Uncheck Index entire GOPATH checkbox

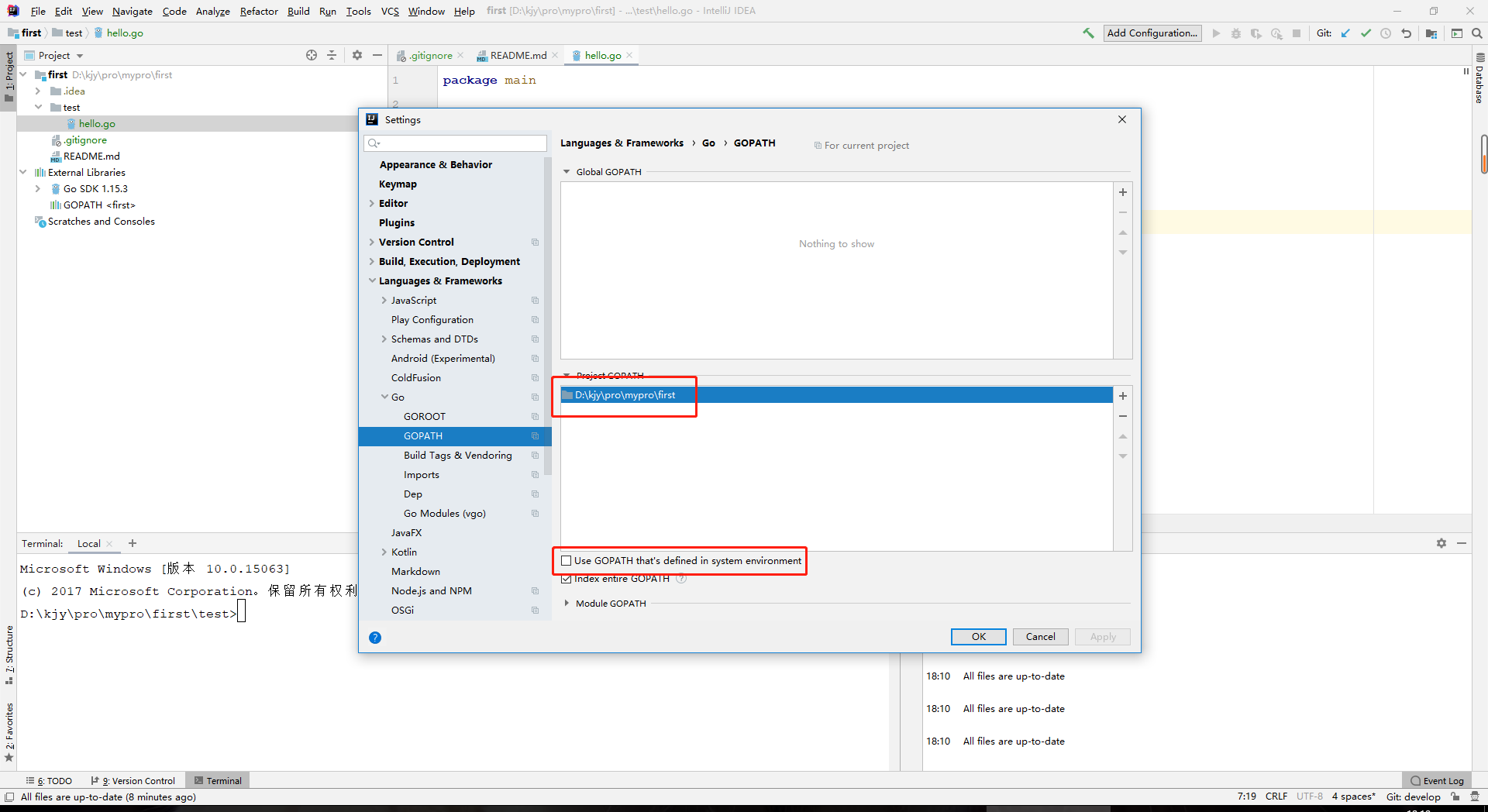pyautogui.click(x=567, y=579)
